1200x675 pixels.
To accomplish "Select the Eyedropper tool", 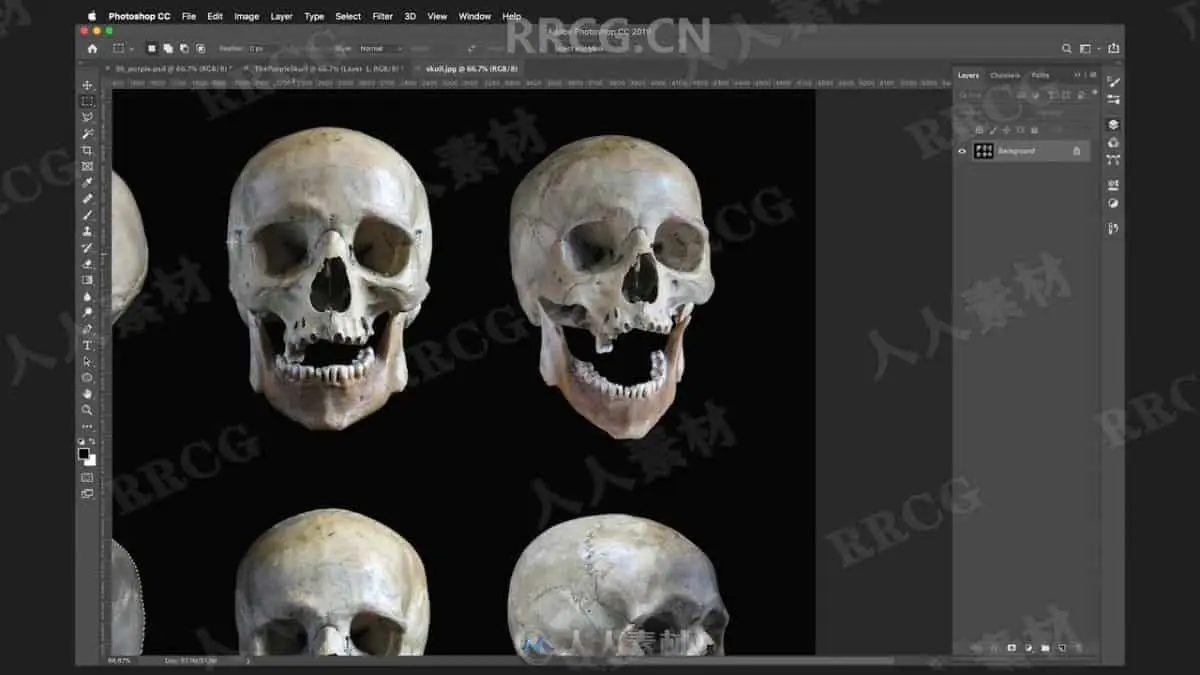I will click(88, 183).
